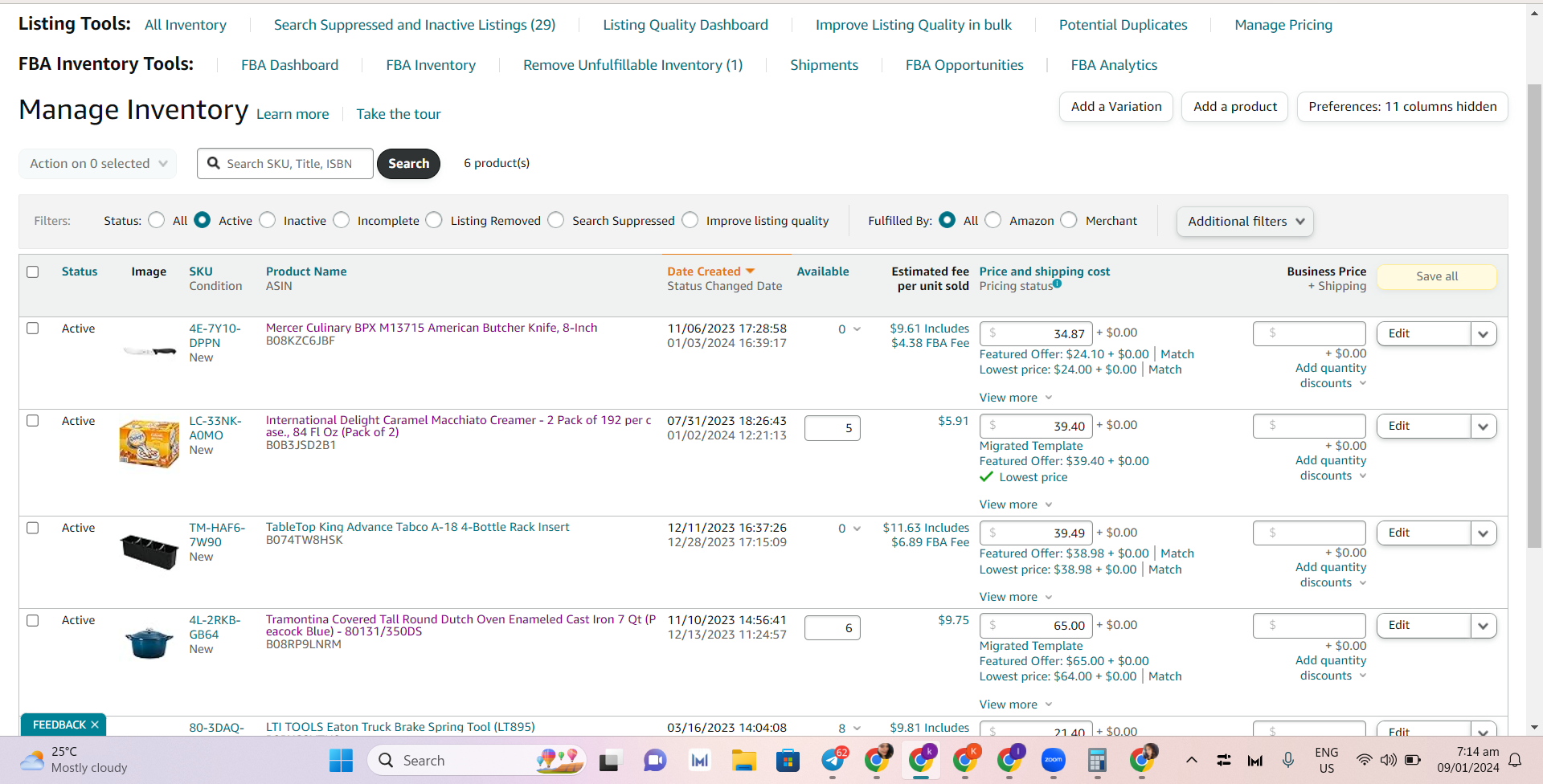The height and width of the screenshot is (784, 1543).
Task: Open Telegram from the taskbar
Action: (833, 760)
